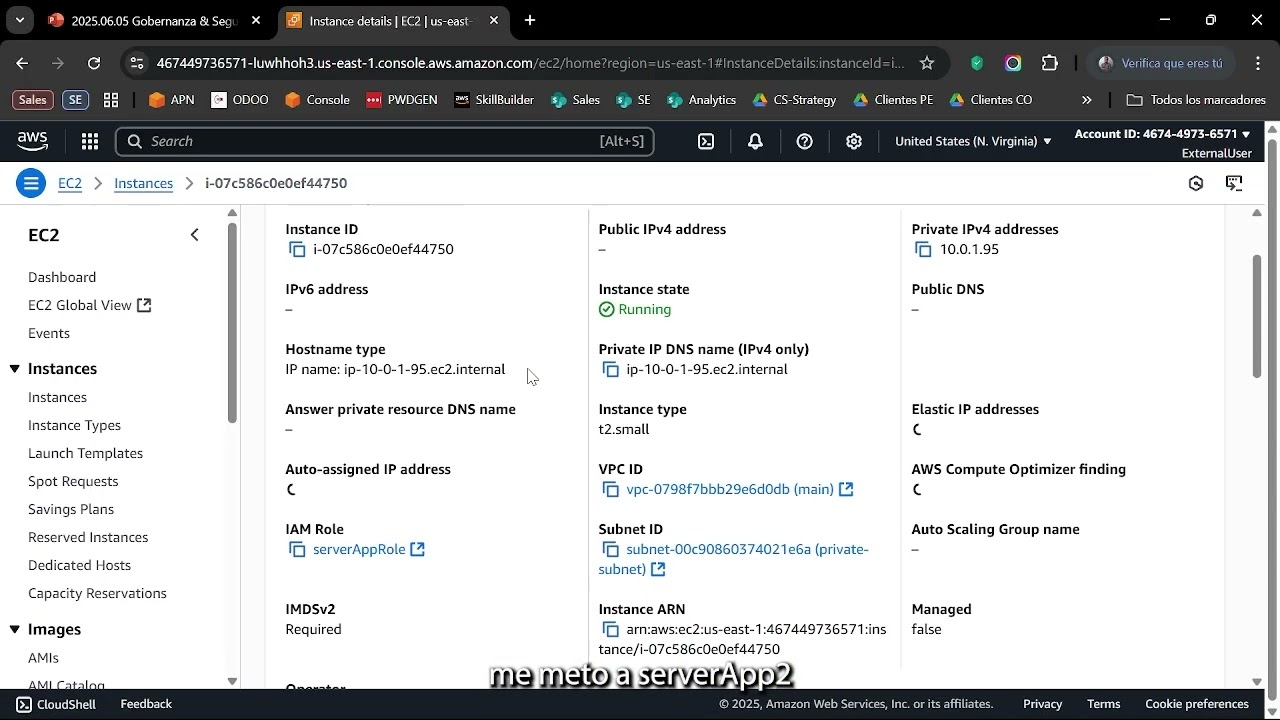
Task: Collapse the EC2 side panel
Action: pyautogui.click(x=195, y=235)
